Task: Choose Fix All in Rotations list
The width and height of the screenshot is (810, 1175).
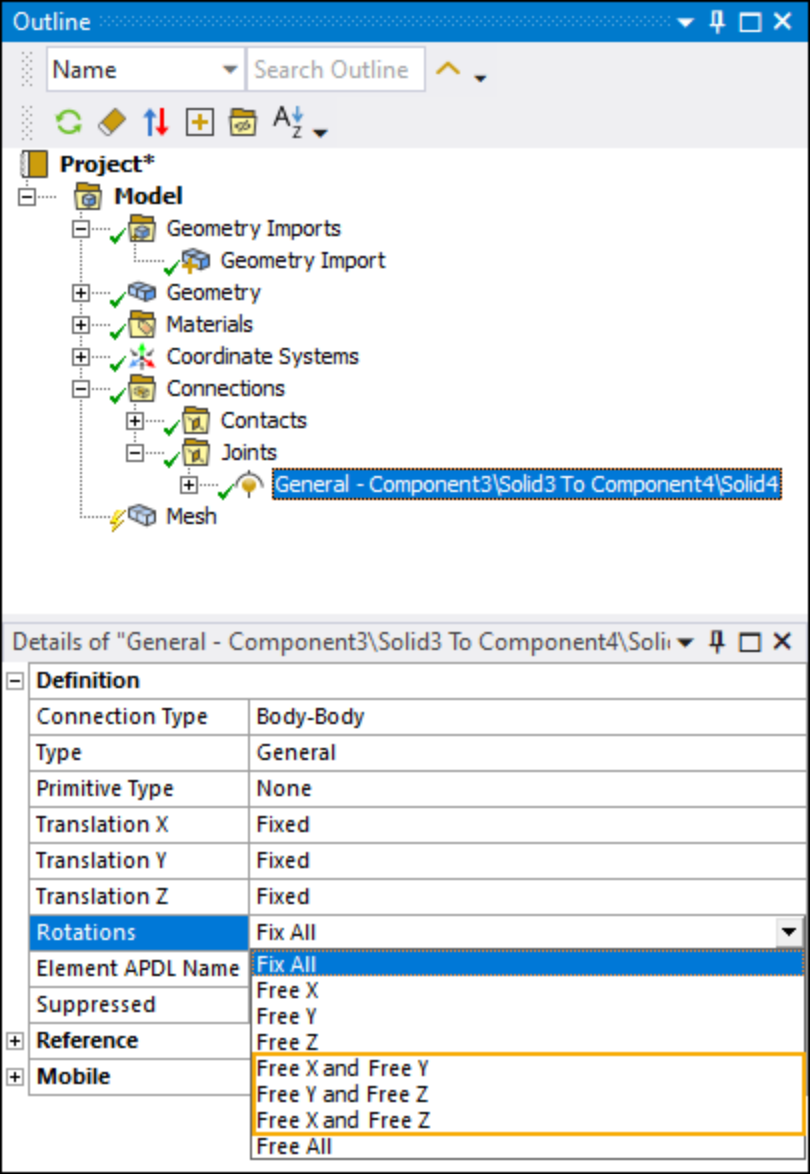Action: point(528,964)
